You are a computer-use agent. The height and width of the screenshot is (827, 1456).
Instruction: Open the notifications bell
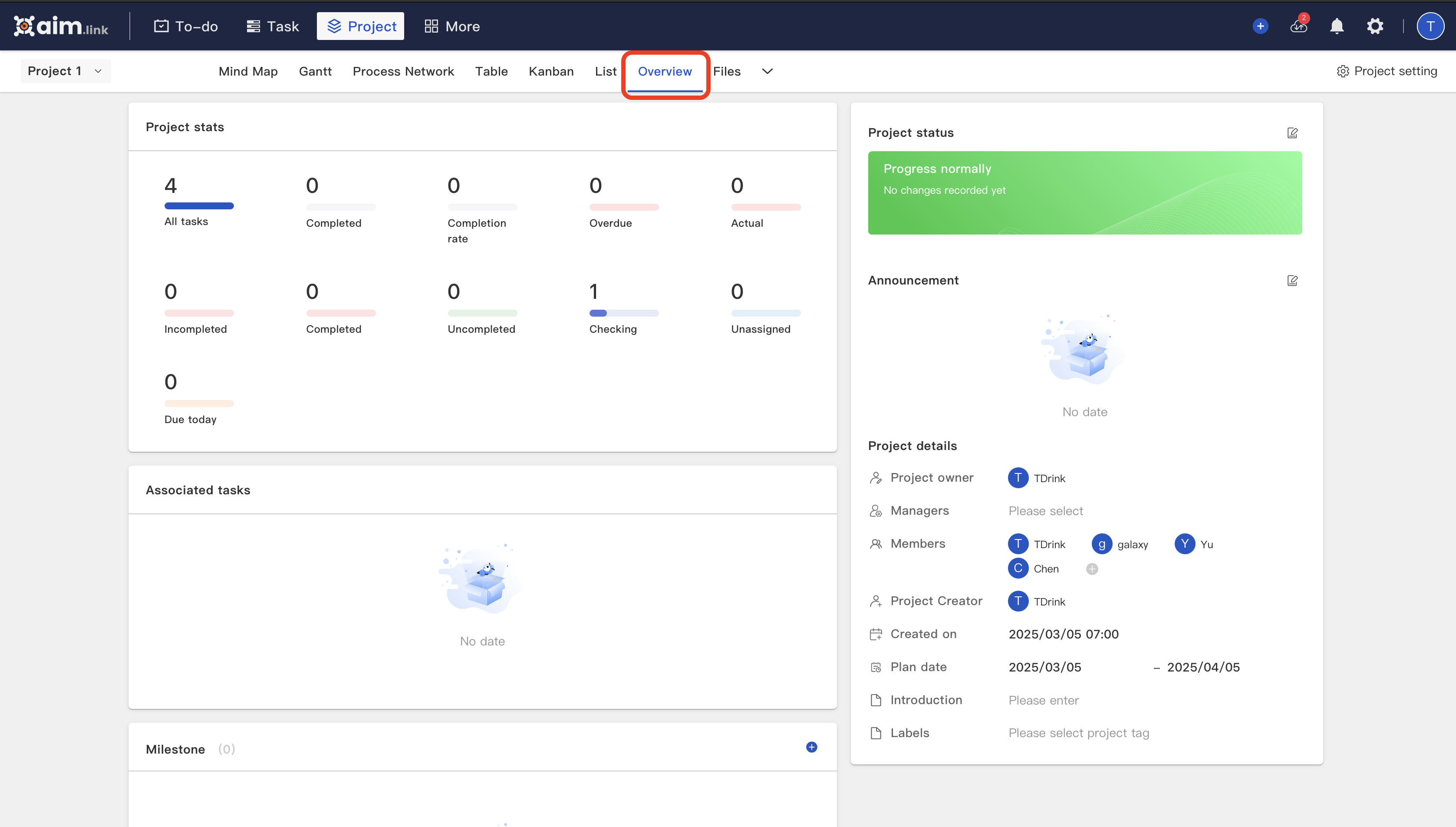tap(1336, 26)
